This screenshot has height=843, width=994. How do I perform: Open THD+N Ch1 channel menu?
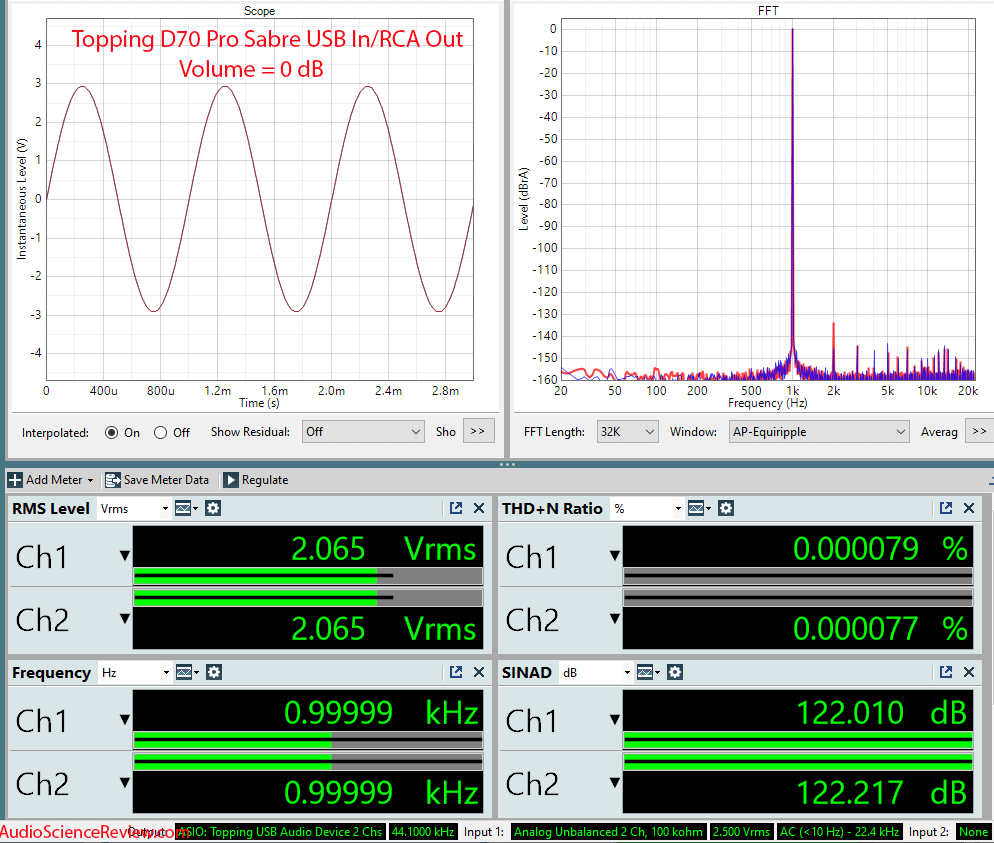pos(615,556)
